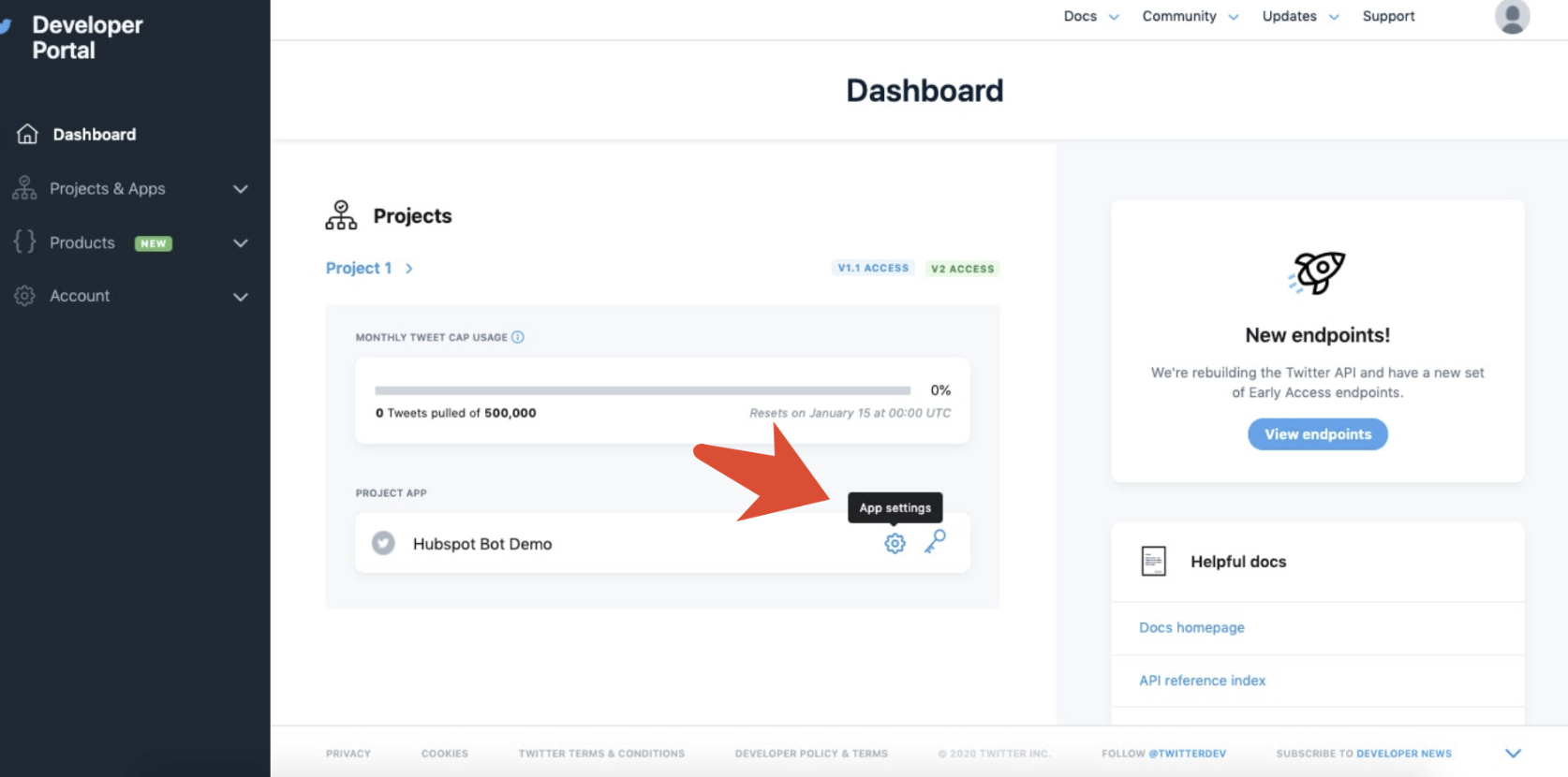Click the View endpoints button
The image size is (1568, 777).
click(x=1318, y=434)
